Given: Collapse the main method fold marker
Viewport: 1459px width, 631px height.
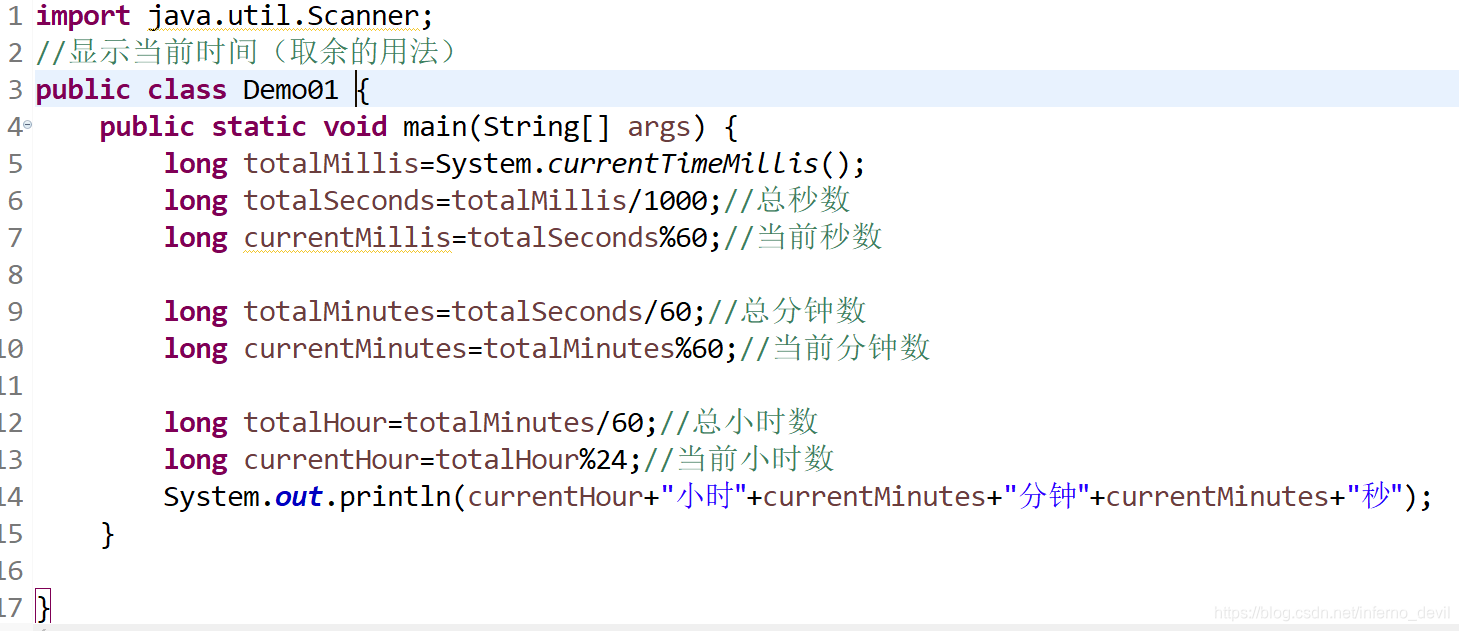Looking at the screenshot, I should coord(28,125).
